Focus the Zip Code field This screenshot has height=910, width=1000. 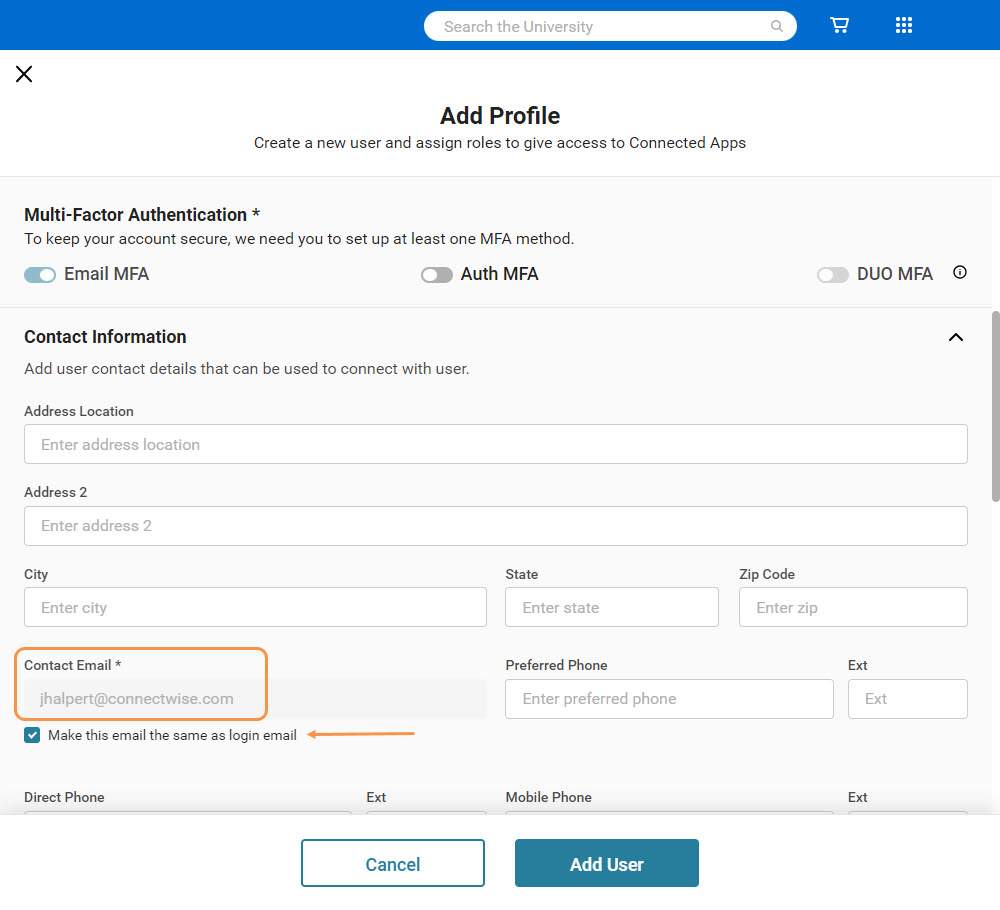pos(853,607)
